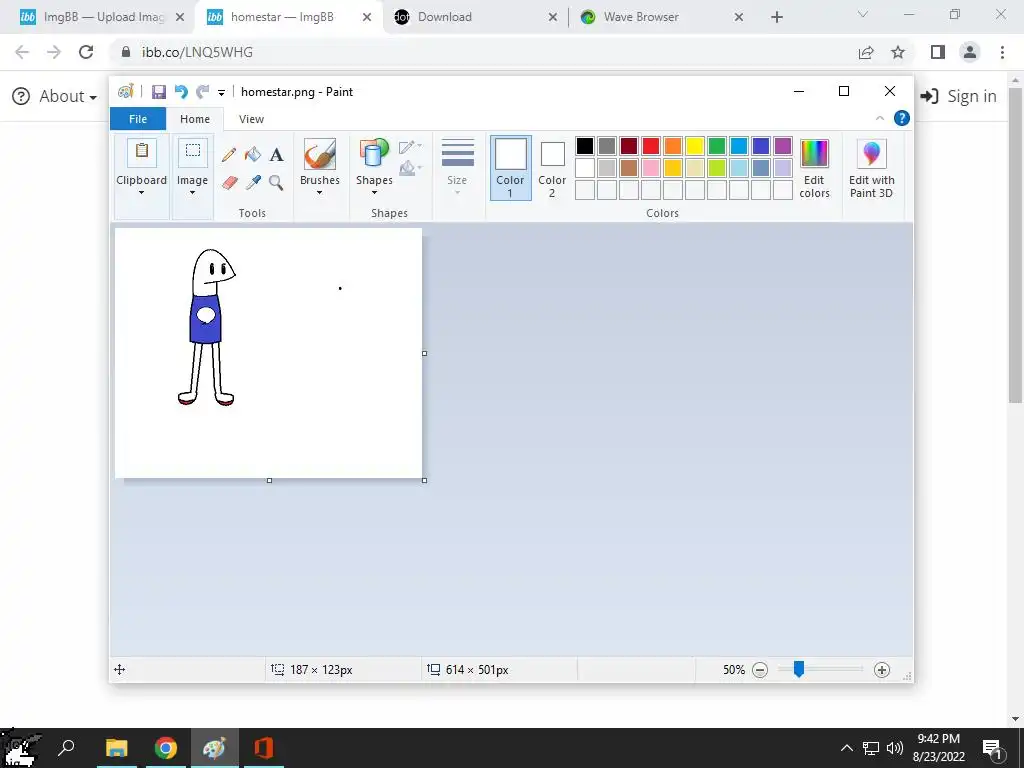Viewport: 1024px width, 768px height.
Task: Expand the Clipboard dropdown arrow
Action: (141, 193)
